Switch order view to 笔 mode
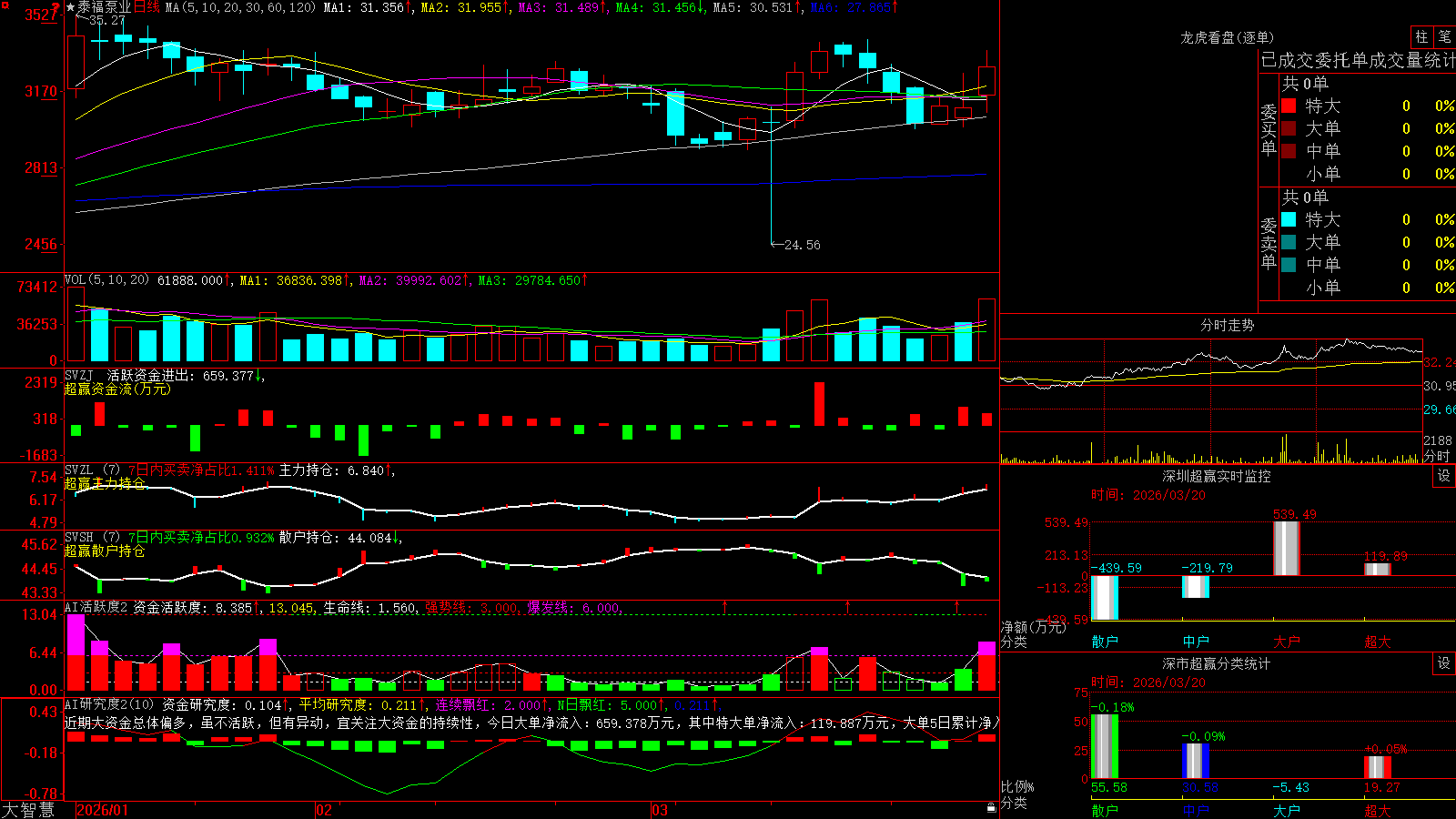 click(1444, 36)
